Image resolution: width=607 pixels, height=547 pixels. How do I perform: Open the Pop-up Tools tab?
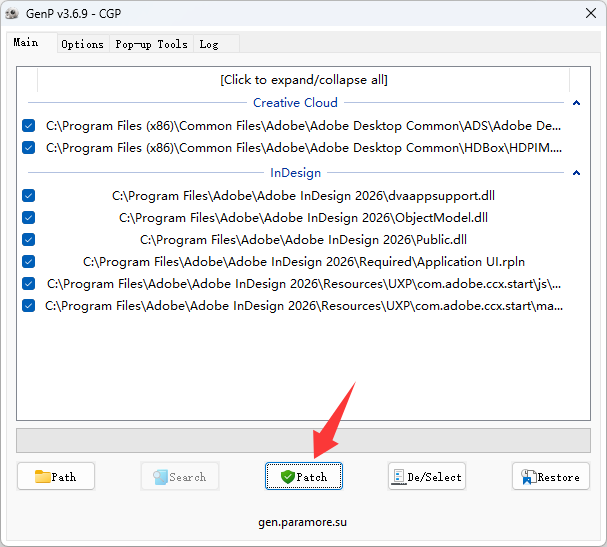[151, 44]
